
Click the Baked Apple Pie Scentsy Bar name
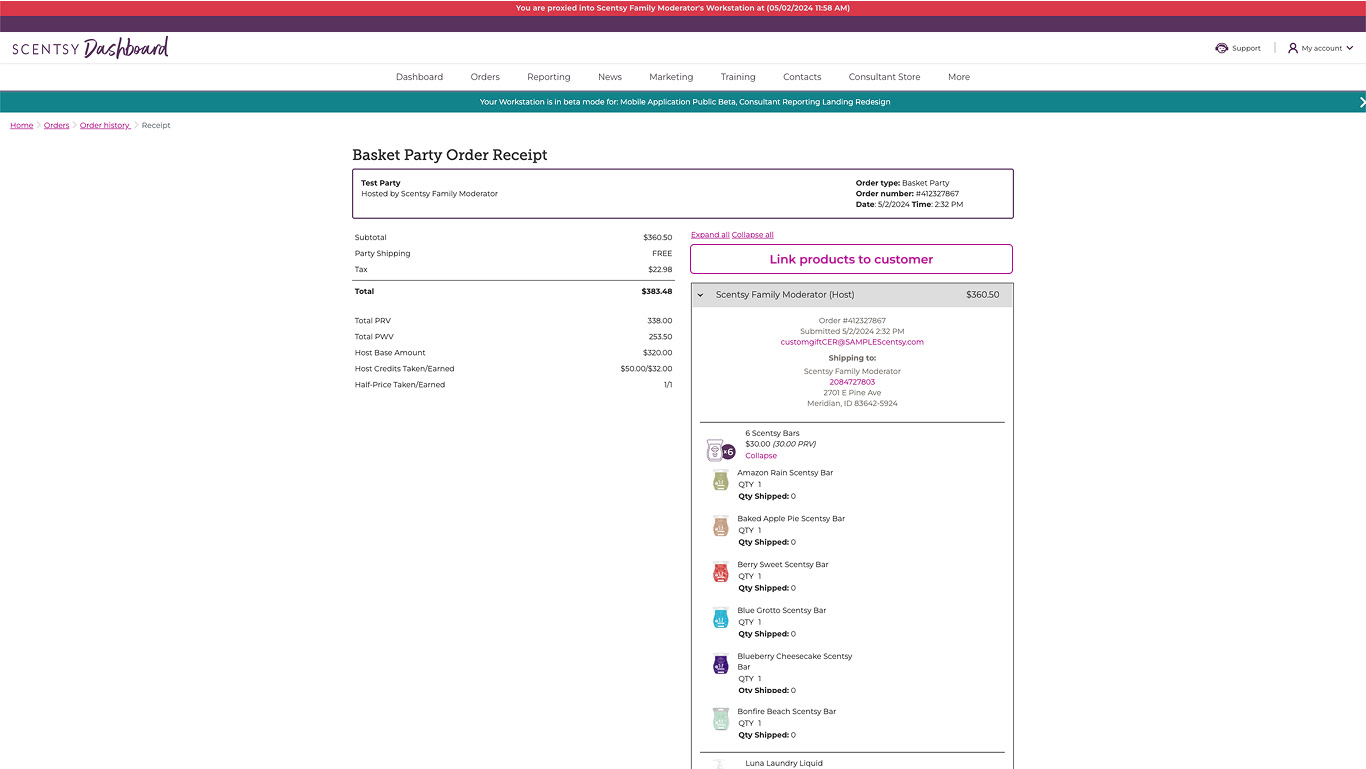pos(791,519)
